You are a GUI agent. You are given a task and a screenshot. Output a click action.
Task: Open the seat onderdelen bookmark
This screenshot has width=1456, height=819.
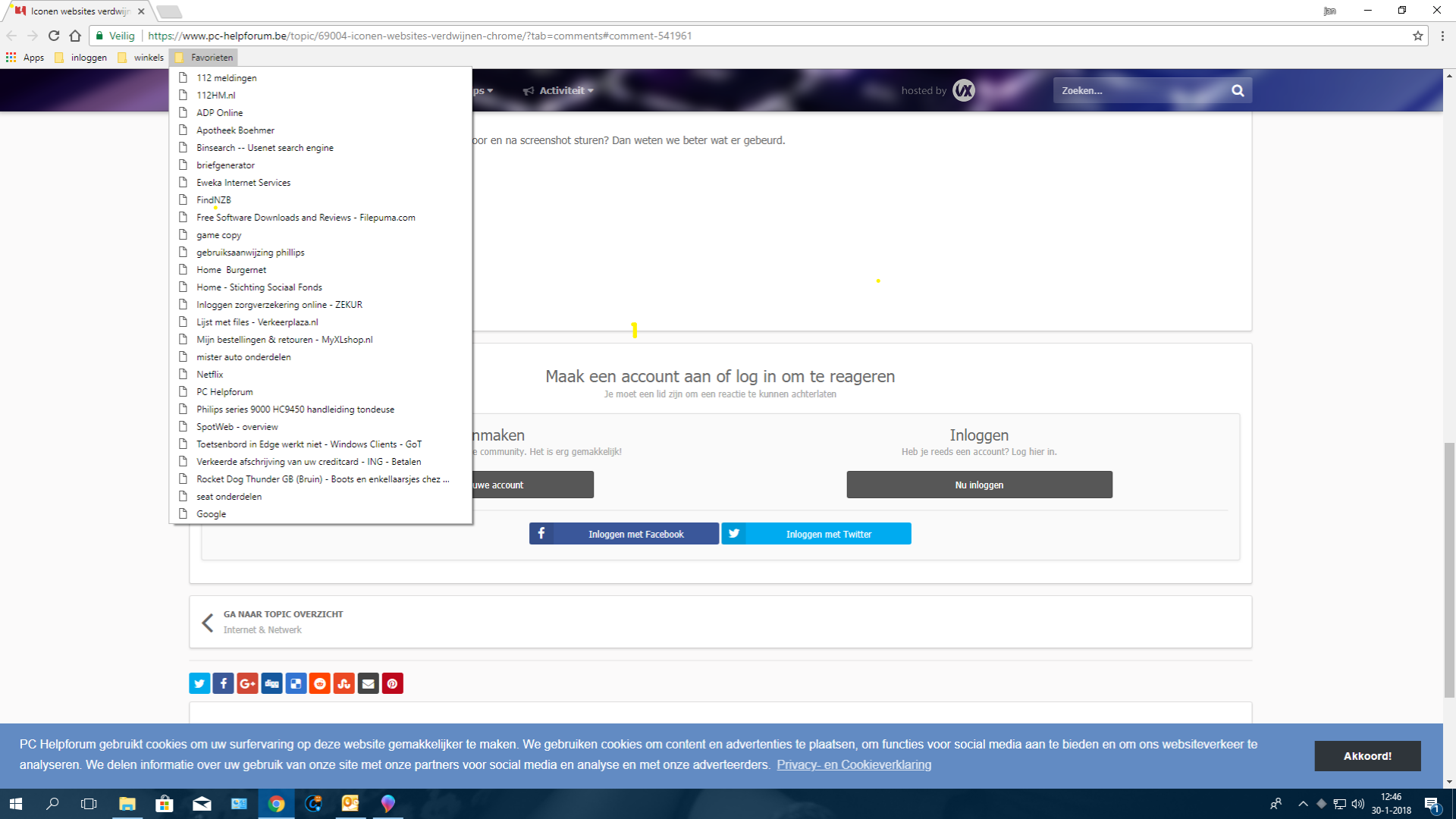320,496
